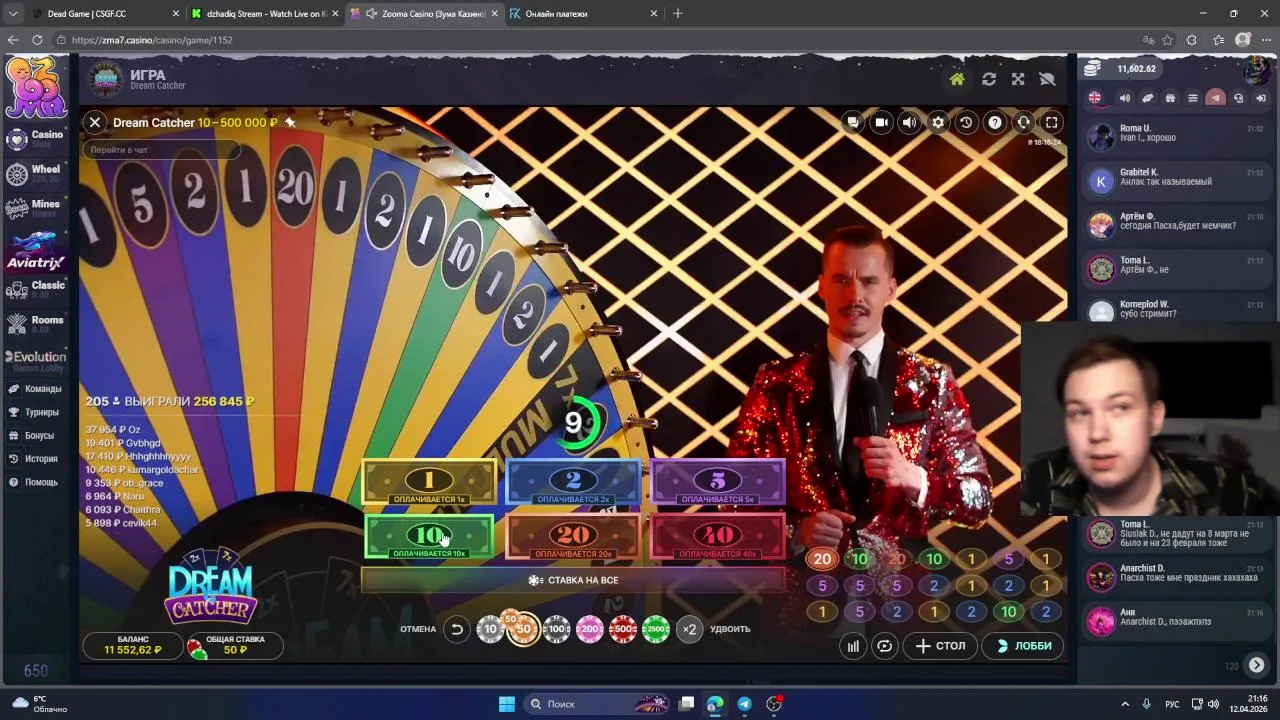Toggle the video camera stream icon
The width and height of the screenshot is (1280, 720).
coord(881,122)
